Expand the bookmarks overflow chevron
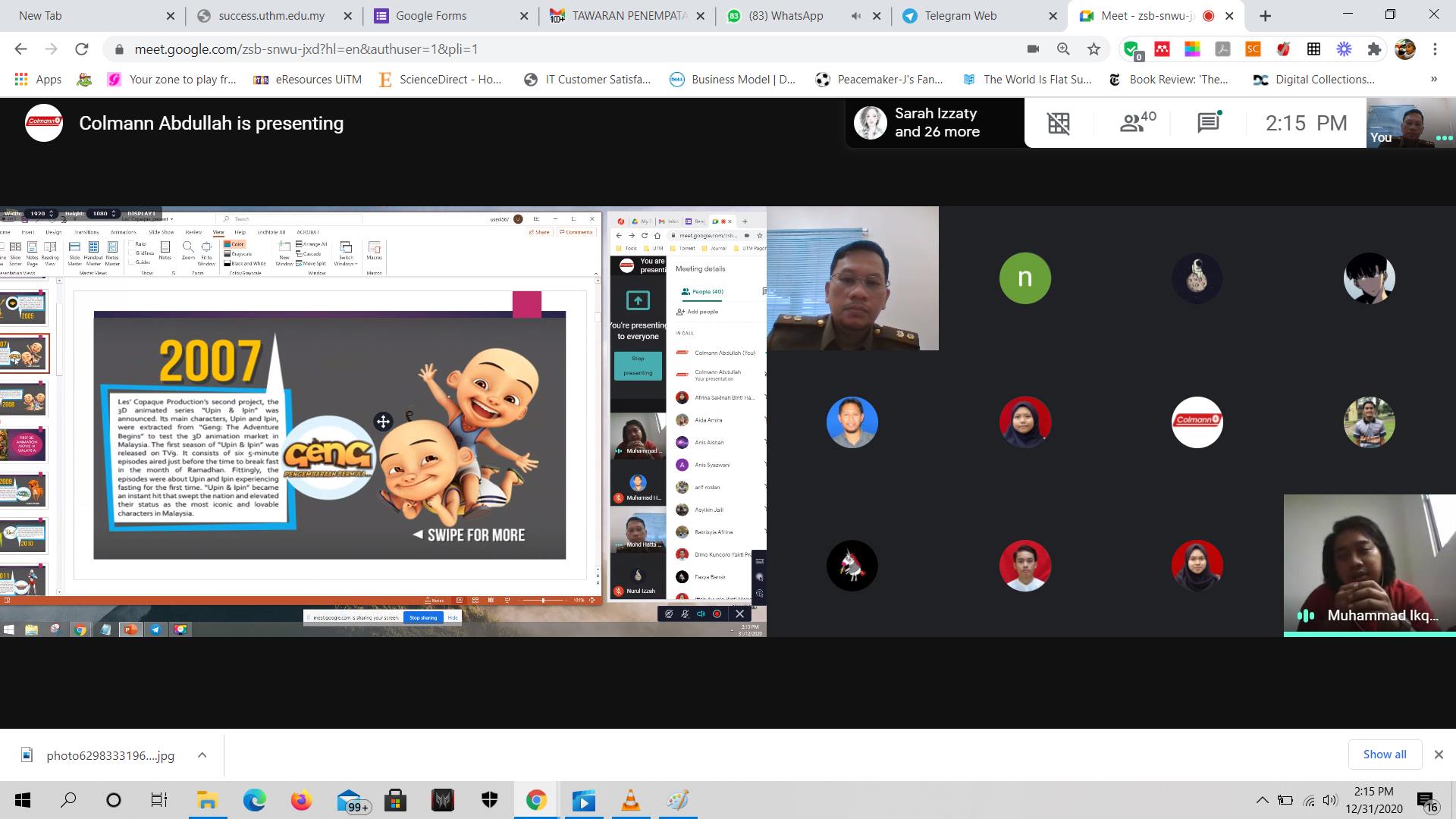The width and height of the screenshot is (1456, 819). [x=1433, y=80]
